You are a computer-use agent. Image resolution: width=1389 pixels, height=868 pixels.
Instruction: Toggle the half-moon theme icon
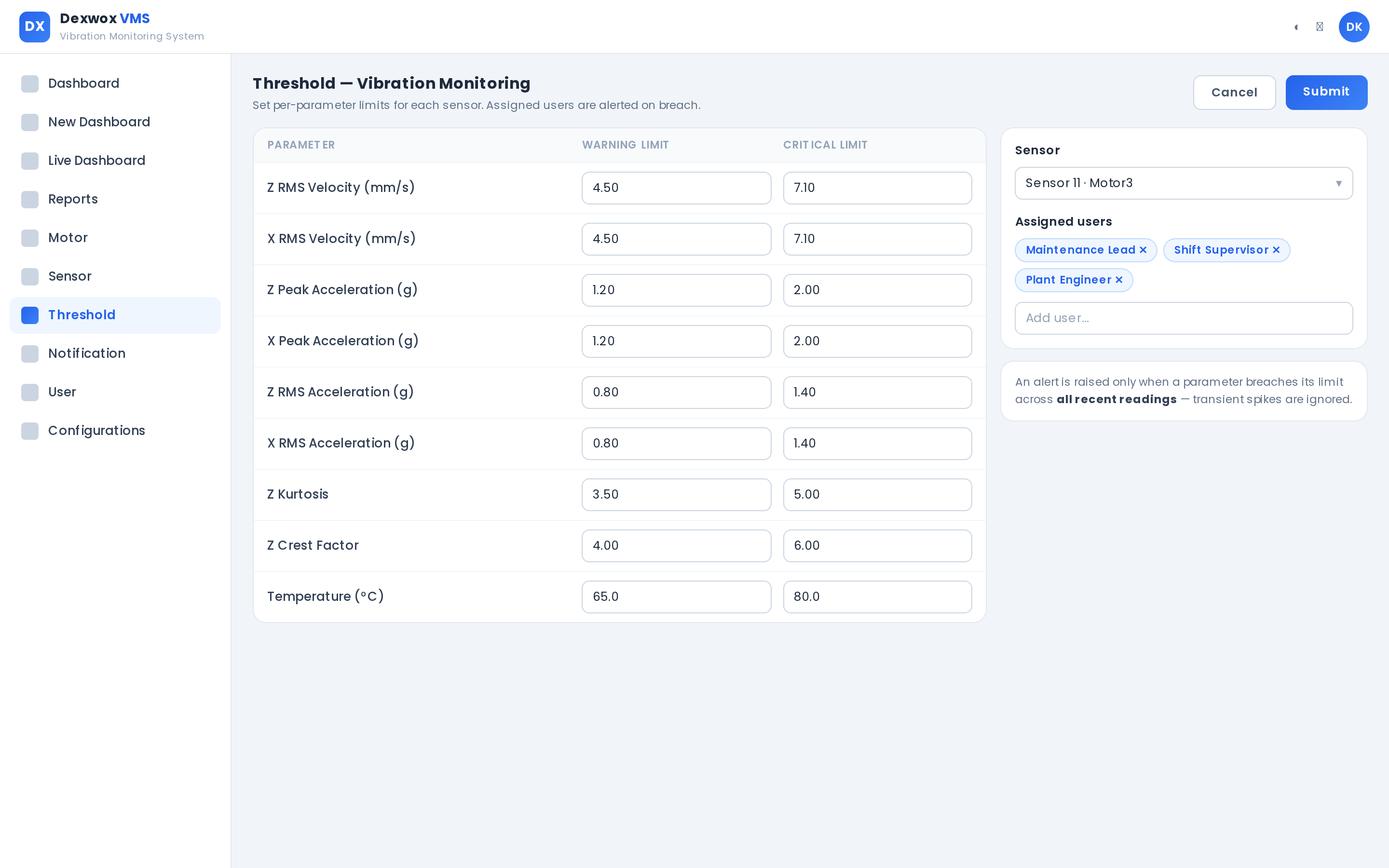click(x=1296, y=27)
